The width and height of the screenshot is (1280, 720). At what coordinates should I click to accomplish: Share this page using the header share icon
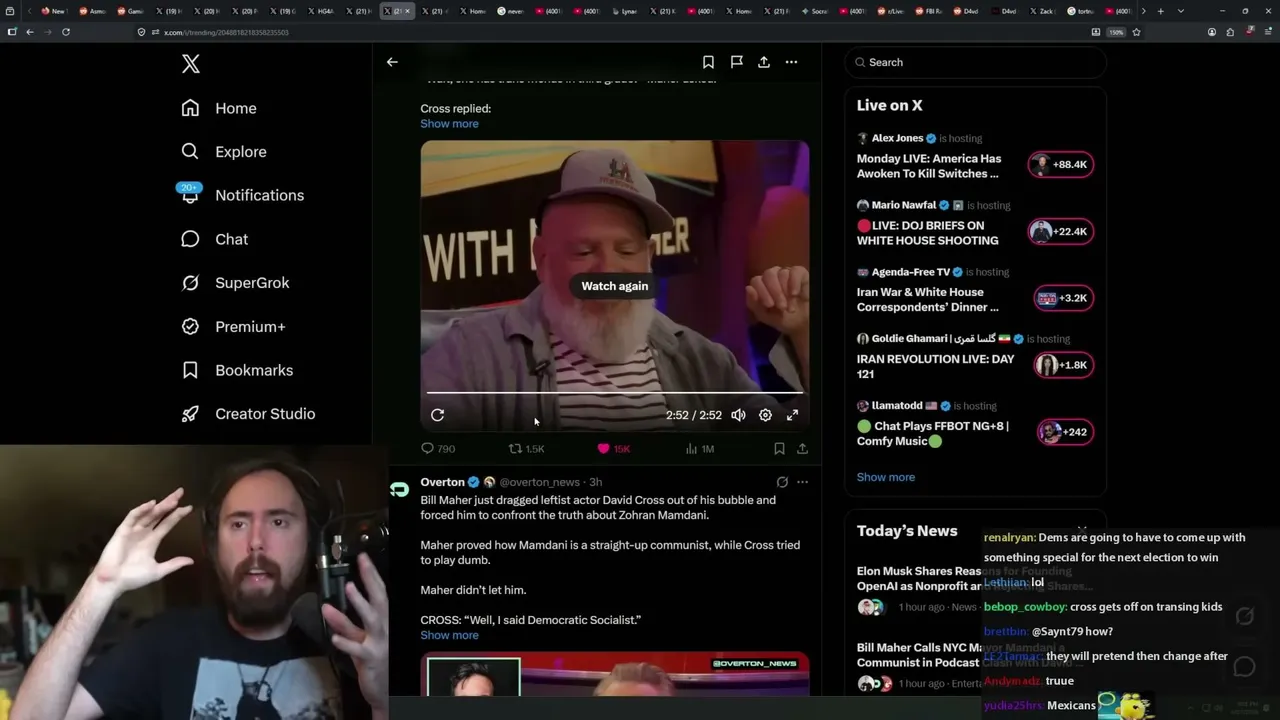[x=763, y=62]
